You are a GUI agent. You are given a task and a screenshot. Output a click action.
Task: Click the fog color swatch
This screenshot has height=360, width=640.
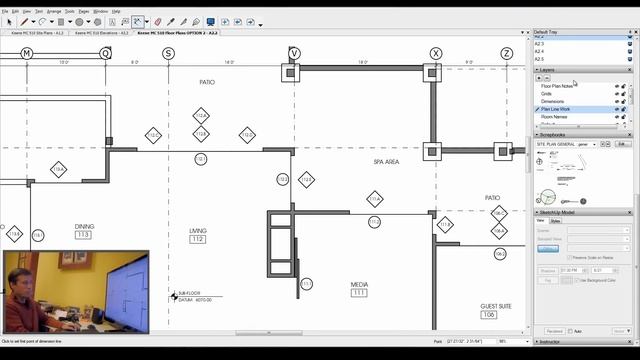click(566, 280)
